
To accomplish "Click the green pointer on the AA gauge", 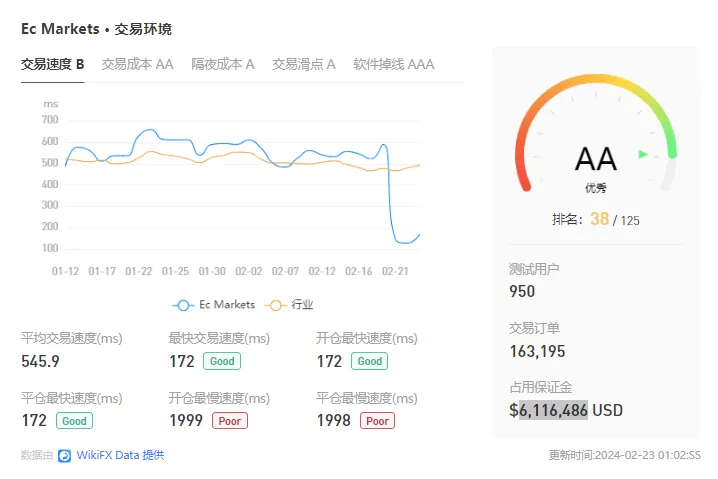I will (643, 154).
